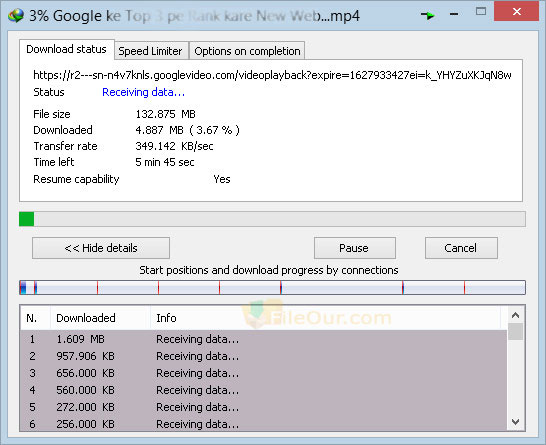Click the IDM globe icon in title bar
The width and height of the screenshot is (546, 445).
click(x=16, y=16)
